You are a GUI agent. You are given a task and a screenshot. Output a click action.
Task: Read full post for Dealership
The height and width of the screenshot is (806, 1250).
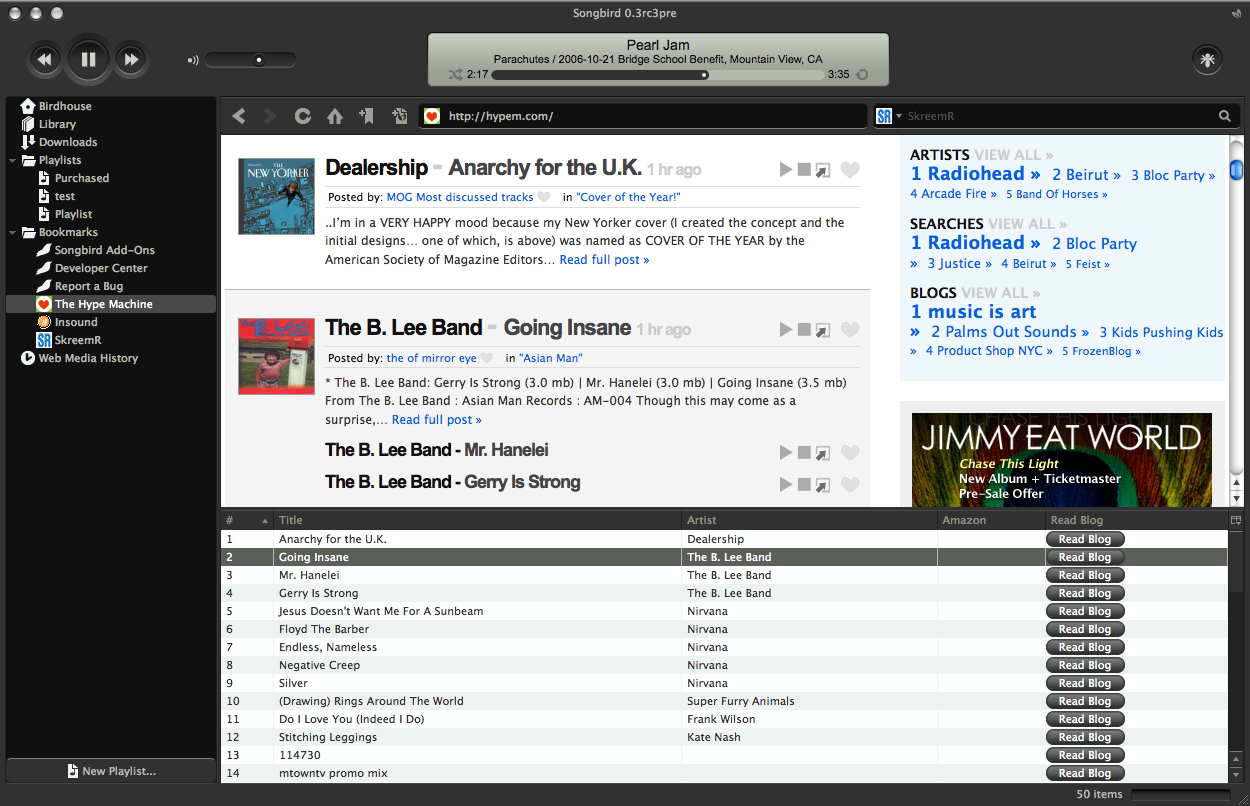click(604, 260)
